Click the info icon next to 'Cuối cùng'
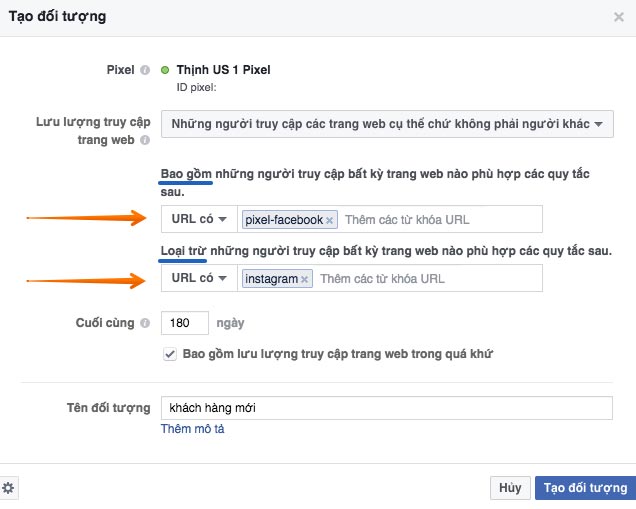This screenshot has width=636, height=509. (145, 323)
